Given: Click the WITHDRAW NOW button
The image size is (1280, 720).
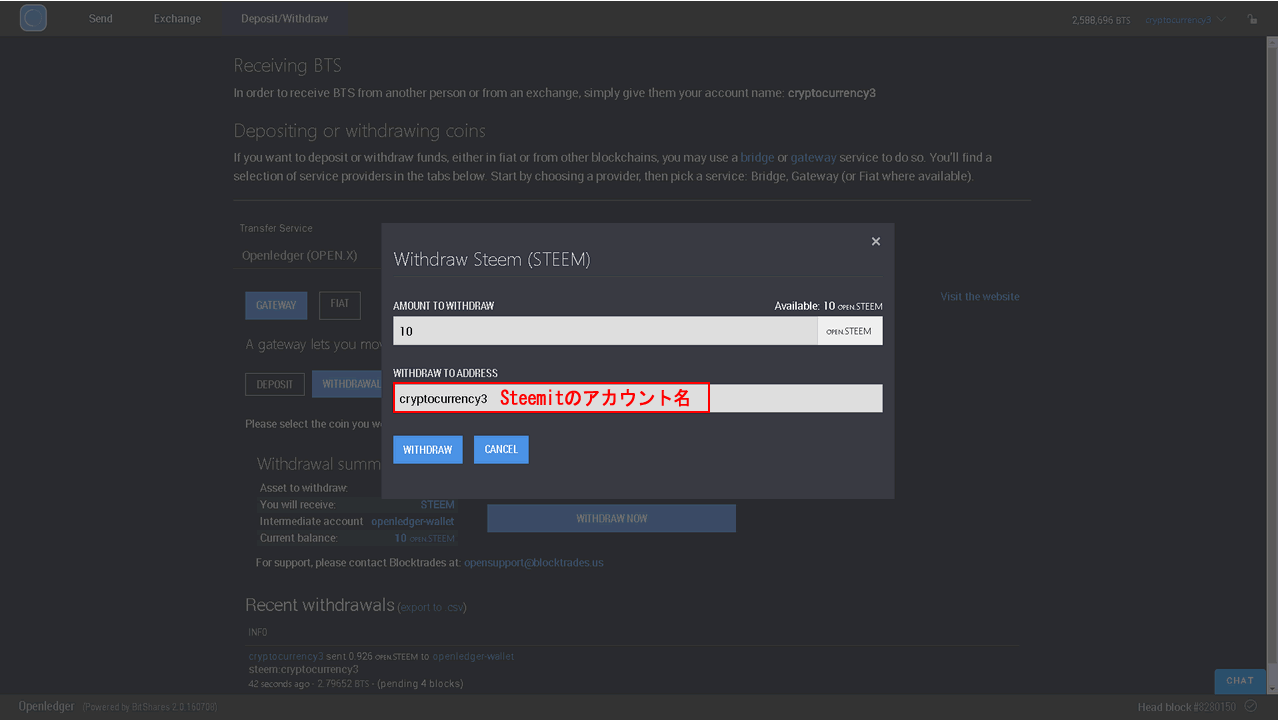Looking at the screenshot, I should click(611, 518).
